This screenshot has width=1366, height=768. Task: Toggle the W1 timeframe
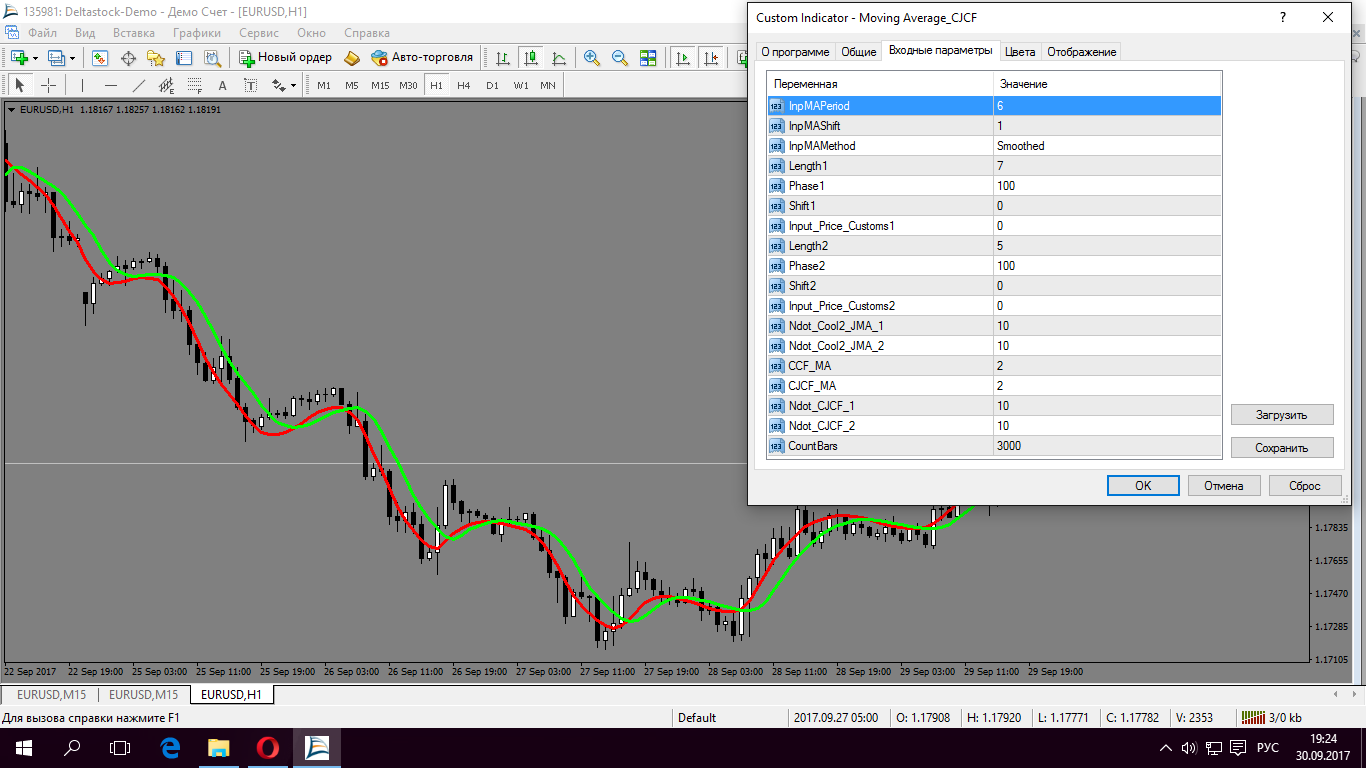pos(521,85)
